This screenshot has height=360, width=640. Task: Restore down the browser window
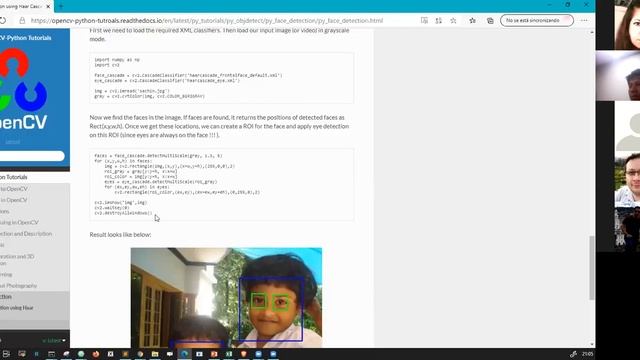pyautogui.click(x=568, y=4)
